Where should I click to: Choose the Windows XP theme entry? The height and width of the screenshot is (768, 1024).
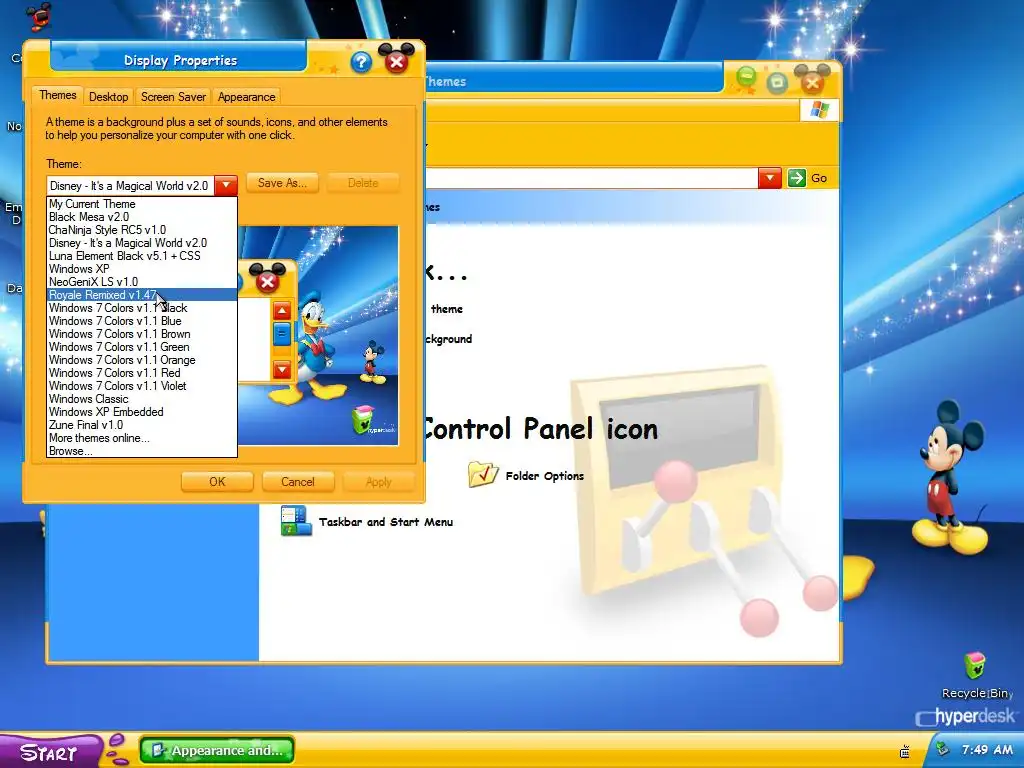tap(142, 269)
